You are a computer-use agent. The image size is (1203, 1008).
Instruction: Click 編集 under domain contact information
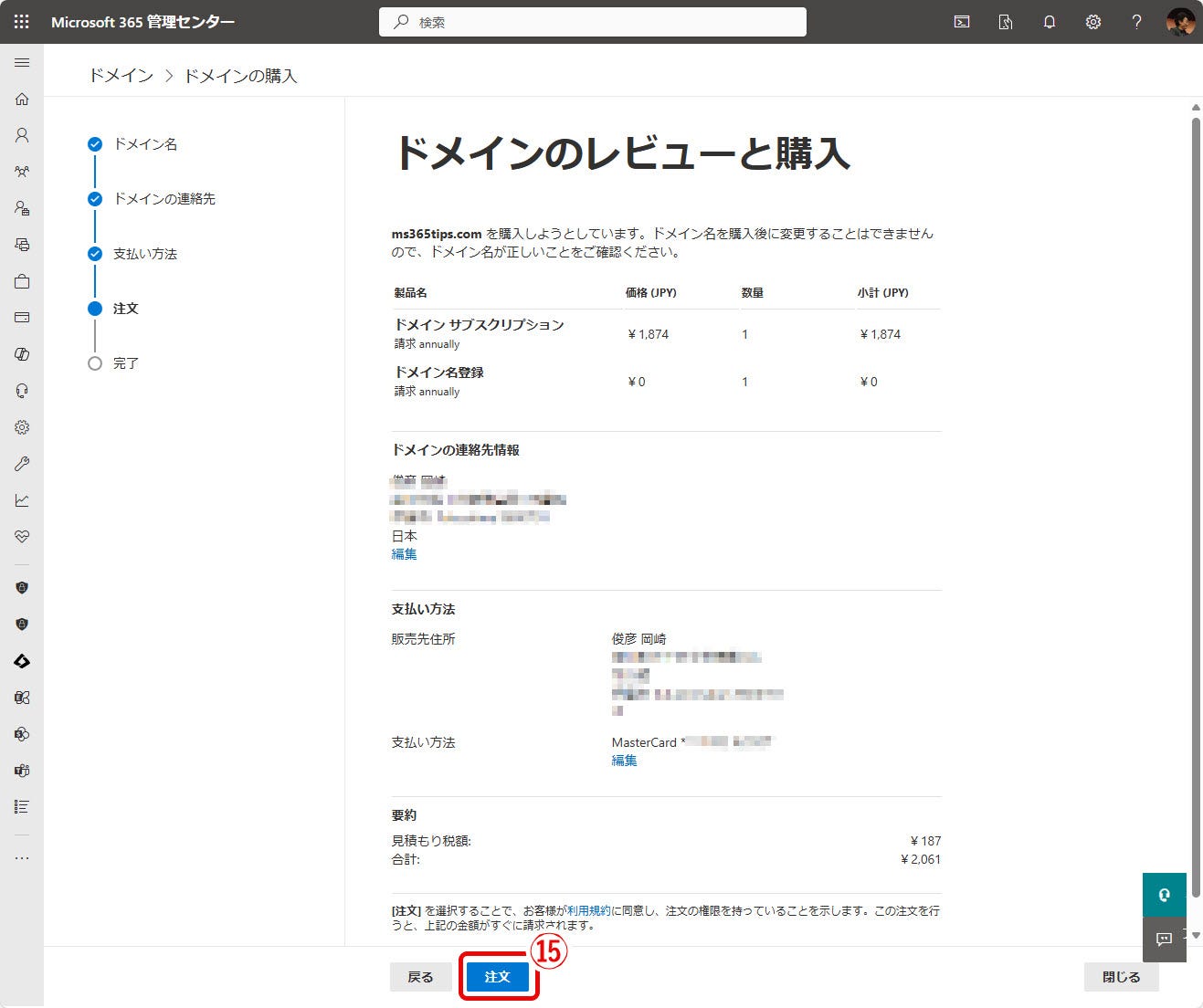tap(404, 554)
